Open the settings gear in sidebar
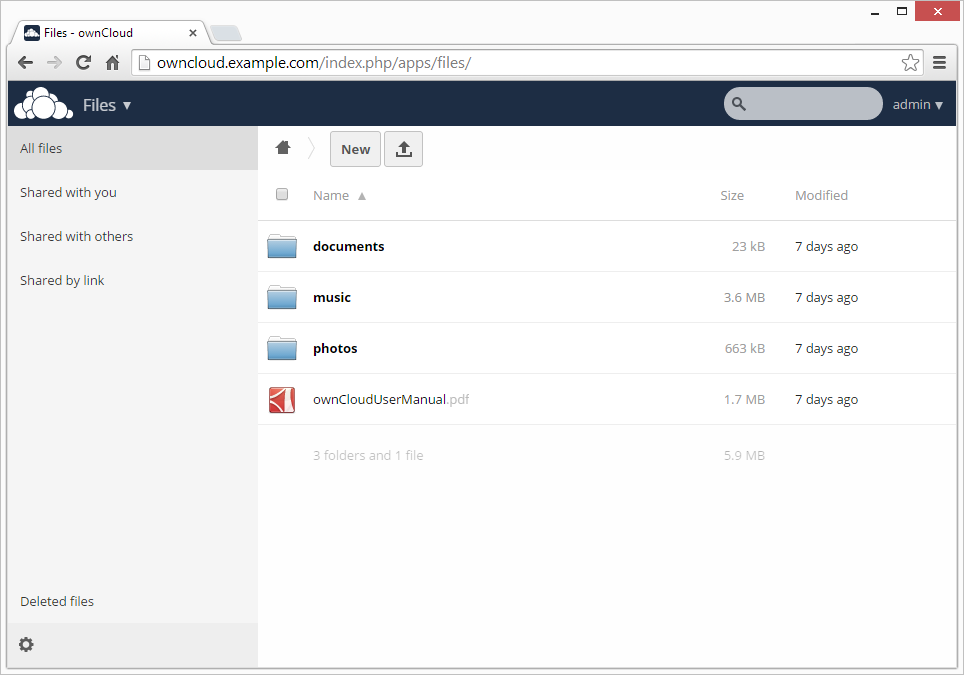 26,645
